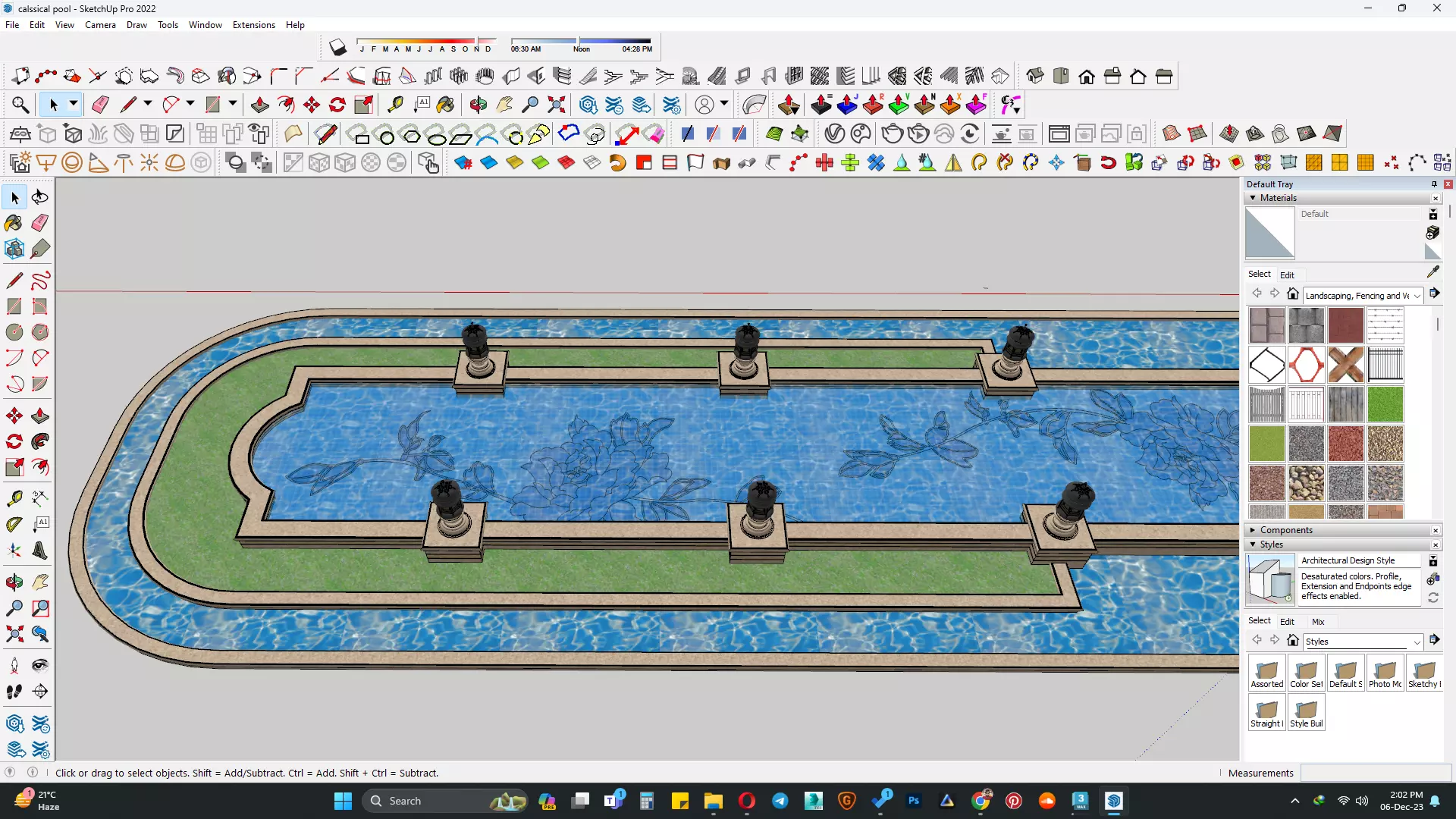Viewport: 1456px width, 819px height.
Task: Open Landscaping, Fencing materials dropdown
Action: pyautogui.click(x=1417, y=296)
